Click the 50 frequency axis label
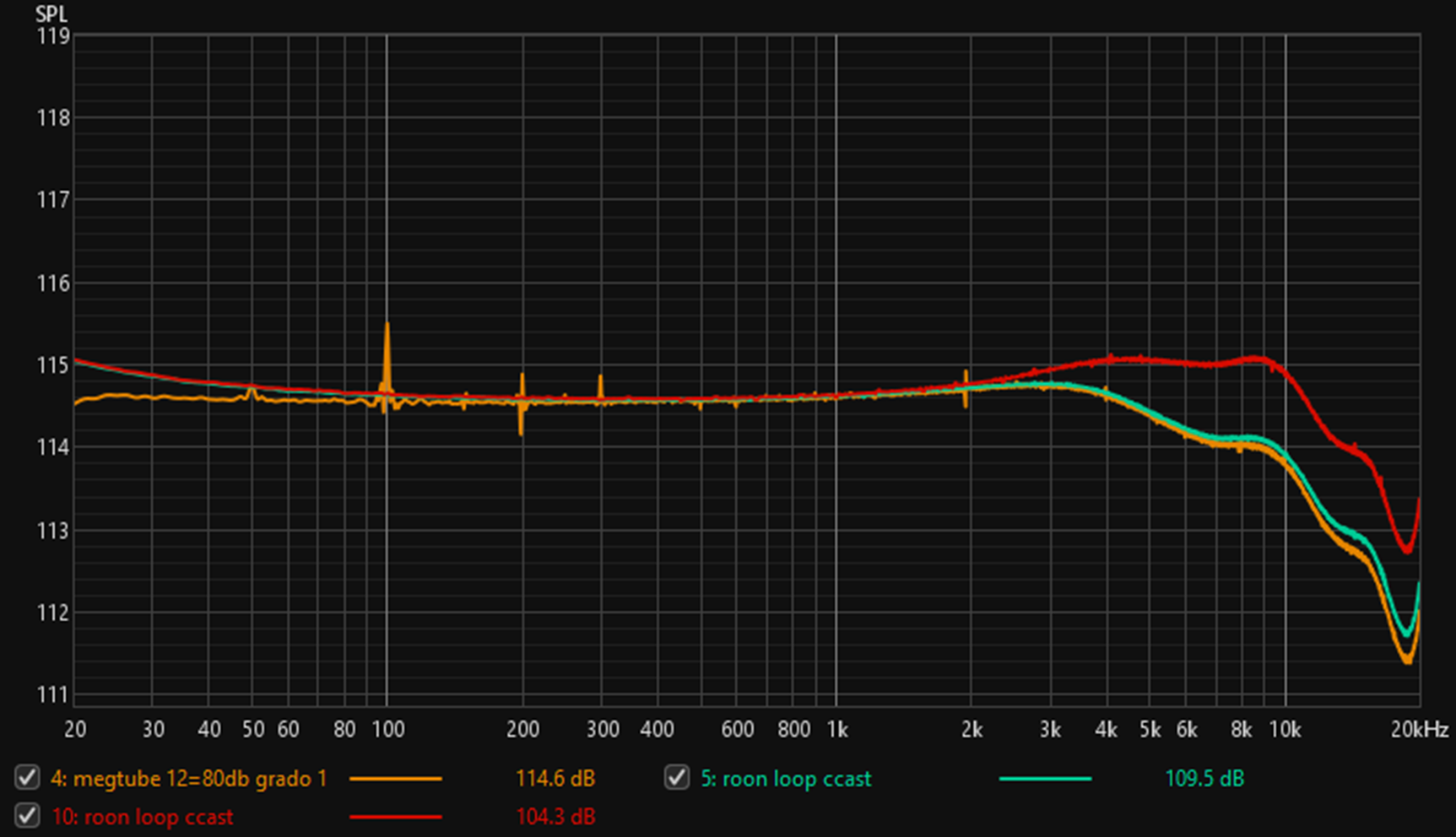This screenshot has width=1456, height=837. pos(253,730)
